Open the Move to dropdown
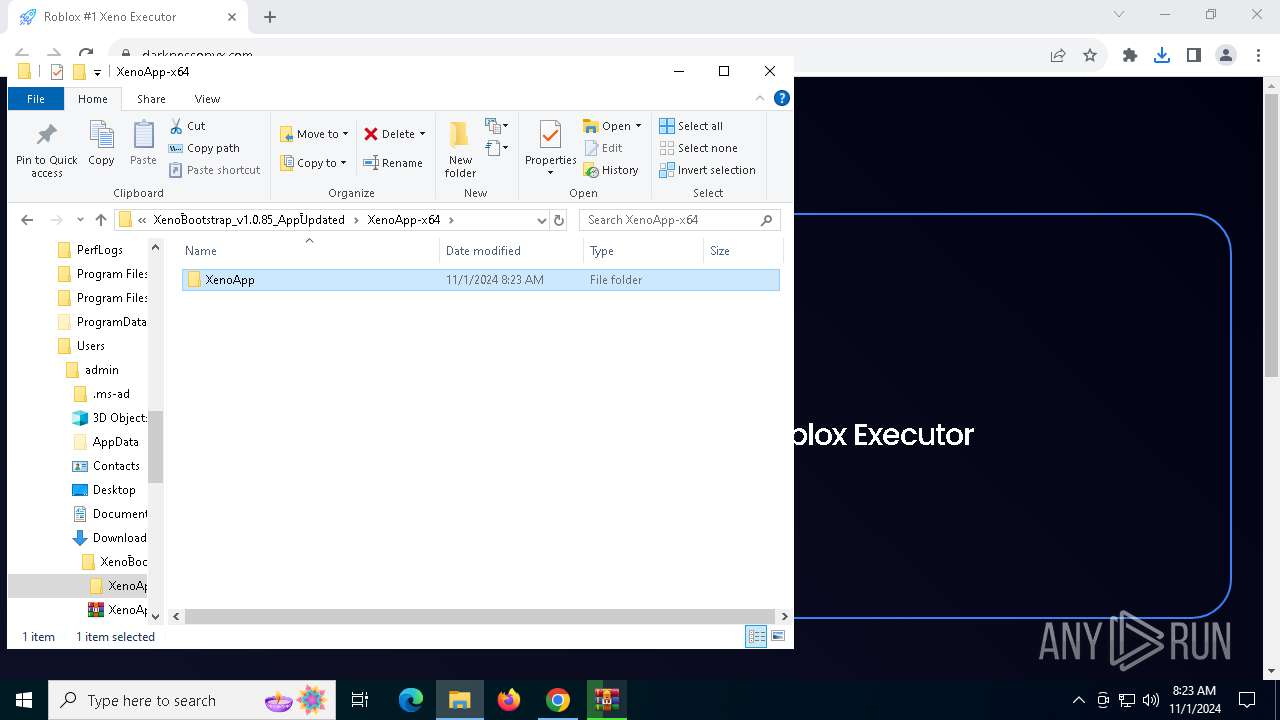1280x720 pixels. 314,134
